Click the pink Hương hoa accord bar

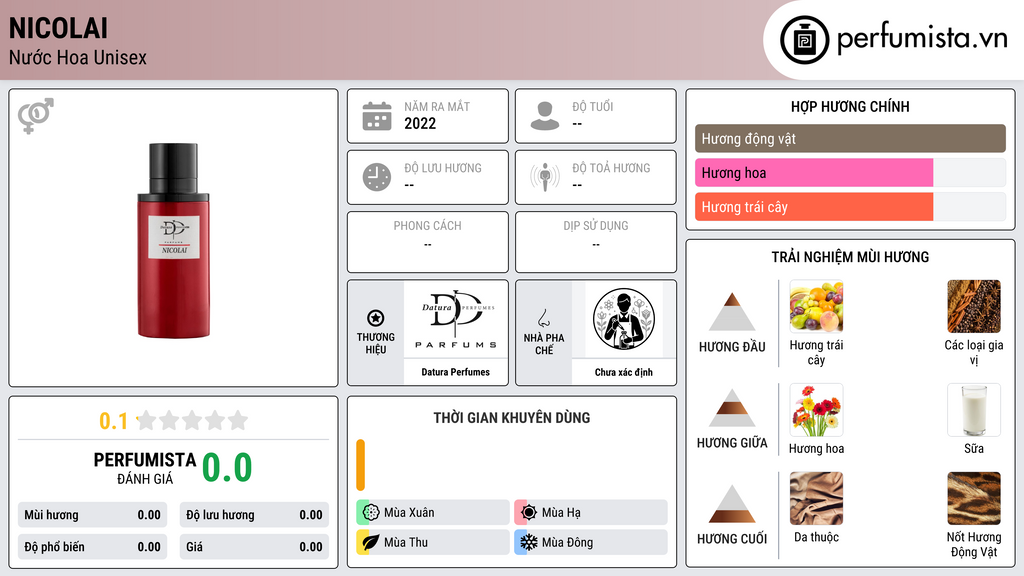point(814,172)
